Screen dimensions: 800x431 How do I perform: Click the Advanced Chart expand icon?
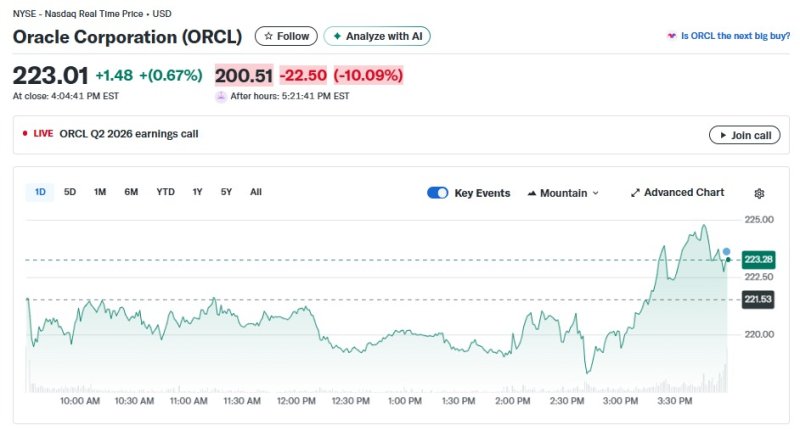(635, 193)
